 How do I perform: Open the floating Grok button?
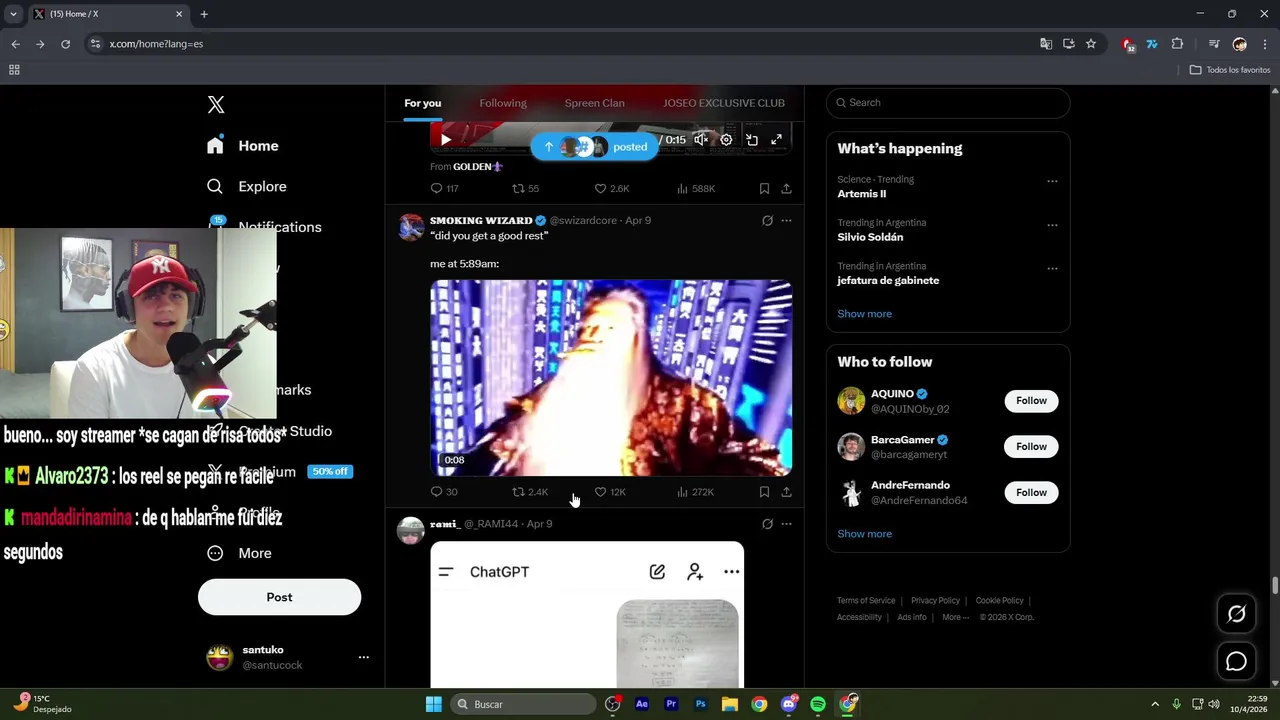point(1236,614)
